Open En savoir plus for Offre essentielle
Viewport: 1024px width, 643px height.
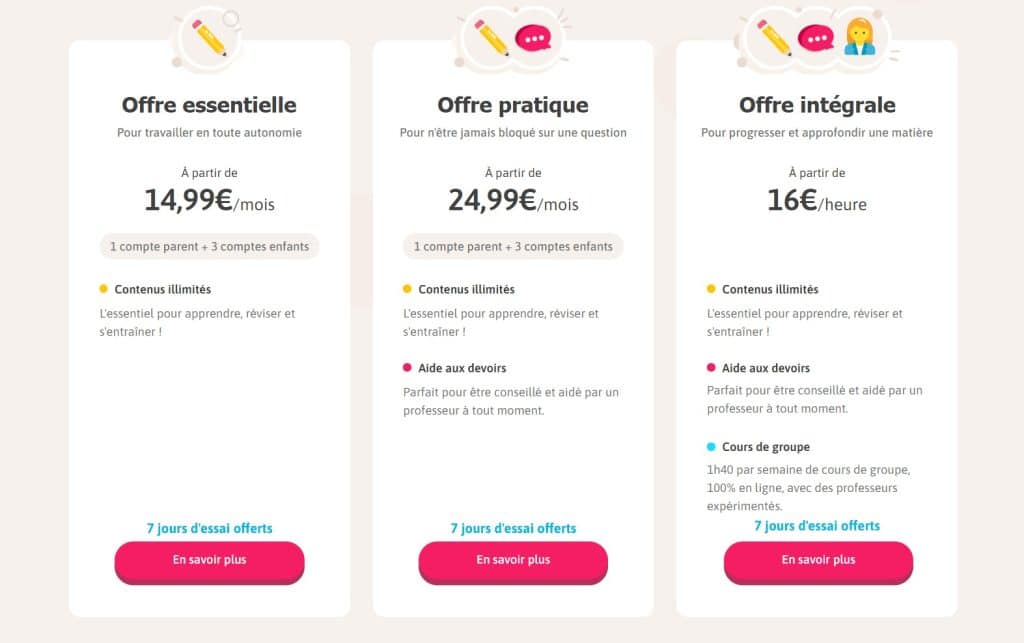click(209, 562)
